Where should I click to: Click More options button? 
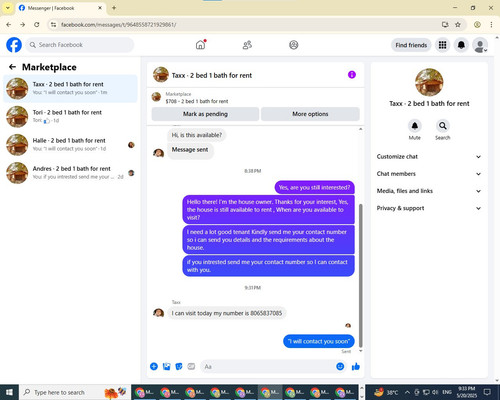[x=310, y=114]
